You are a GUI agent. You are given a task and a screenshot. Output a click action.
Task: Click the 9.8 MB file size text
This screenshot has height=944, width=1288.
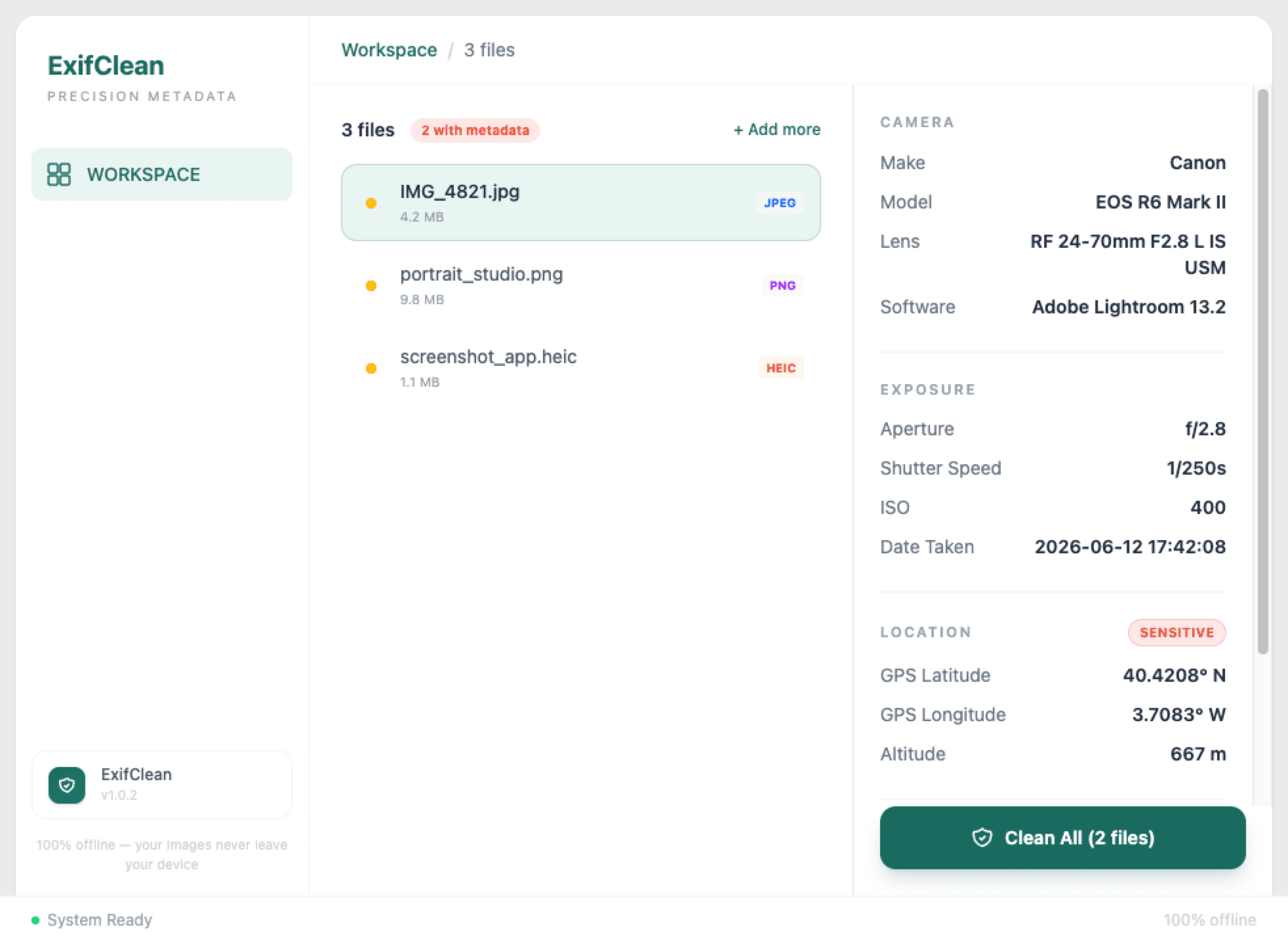click(x=422, y=300)
